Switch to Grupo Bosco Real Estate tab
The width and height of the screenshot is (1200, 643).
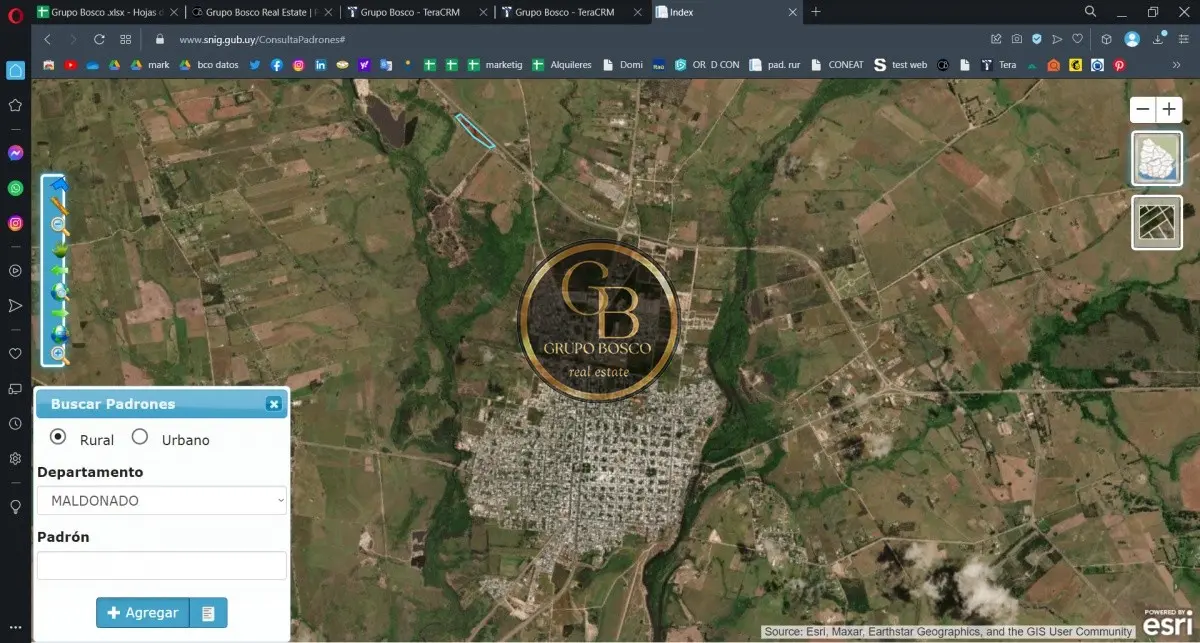tap(262, 12)
